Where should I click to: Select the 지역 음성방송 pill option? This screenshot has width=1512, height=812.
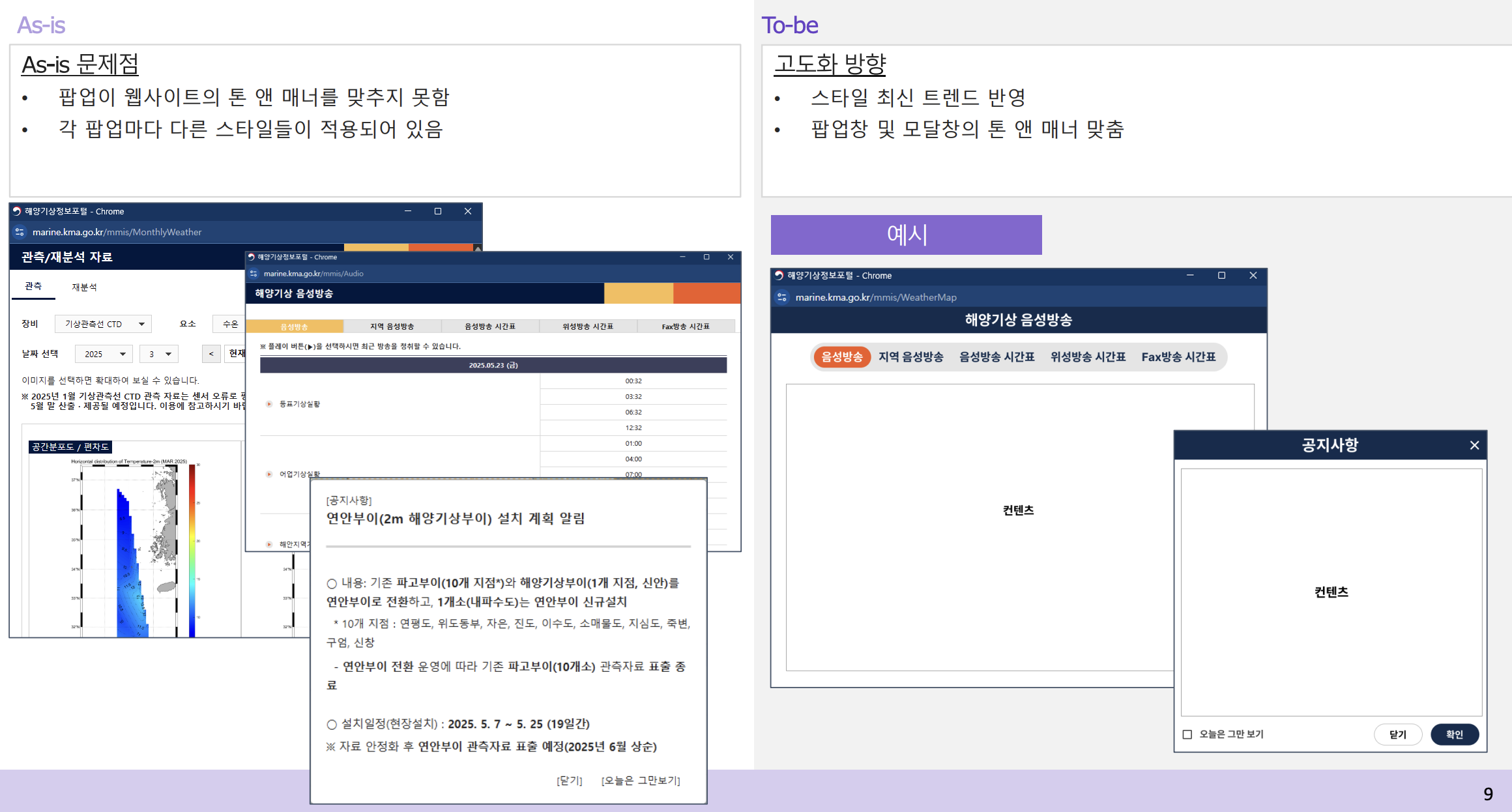[x=910, y=357]
